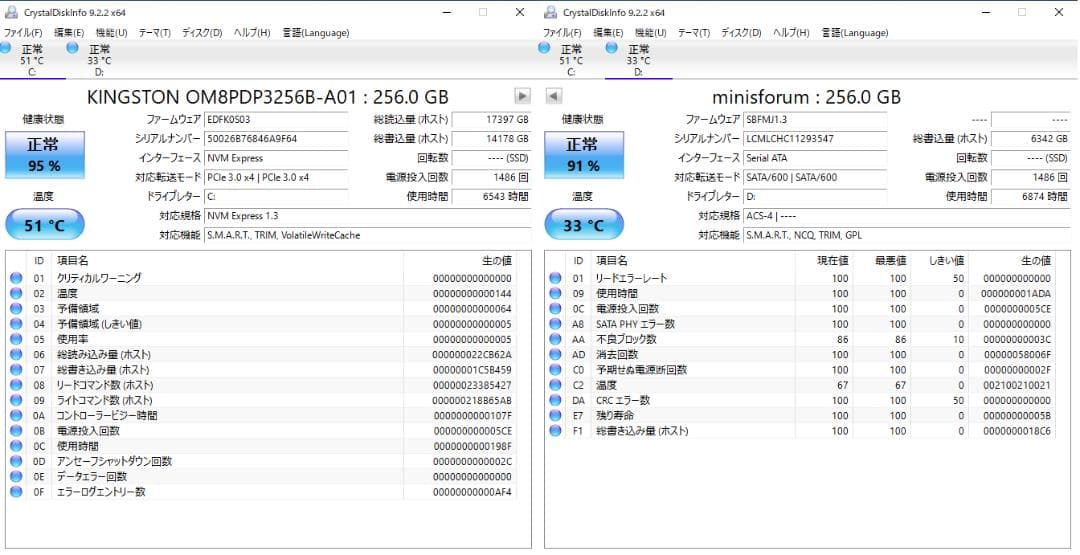Click serial number field LCMLCHC11293547
The height and width of the screenshot is (555, 1080).
(x=816, y=138)
